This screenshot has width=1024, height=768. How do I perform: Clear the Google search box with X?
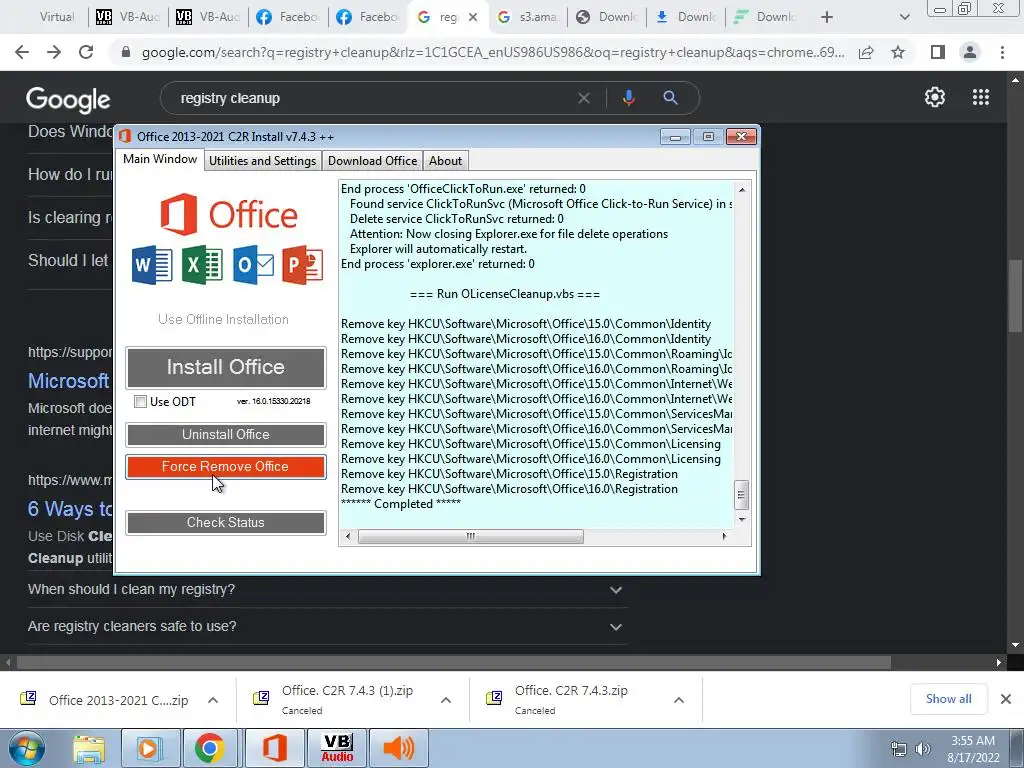584,98
